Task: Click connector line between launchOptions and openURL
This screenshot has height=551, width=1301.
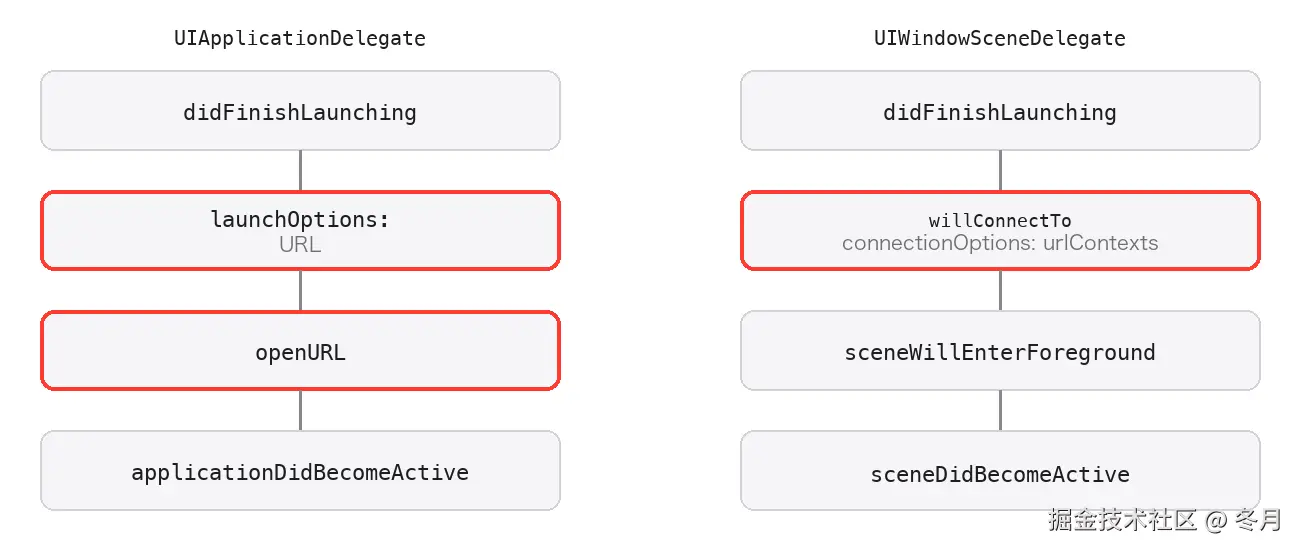Action: point(300,290)
